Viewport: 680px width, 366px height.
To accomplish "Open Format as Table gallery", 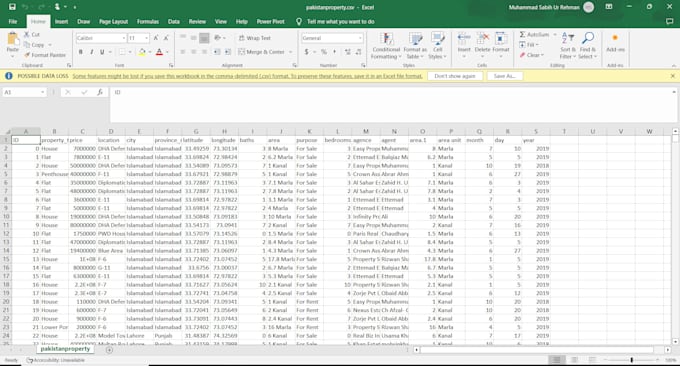I will coord(415,46).
